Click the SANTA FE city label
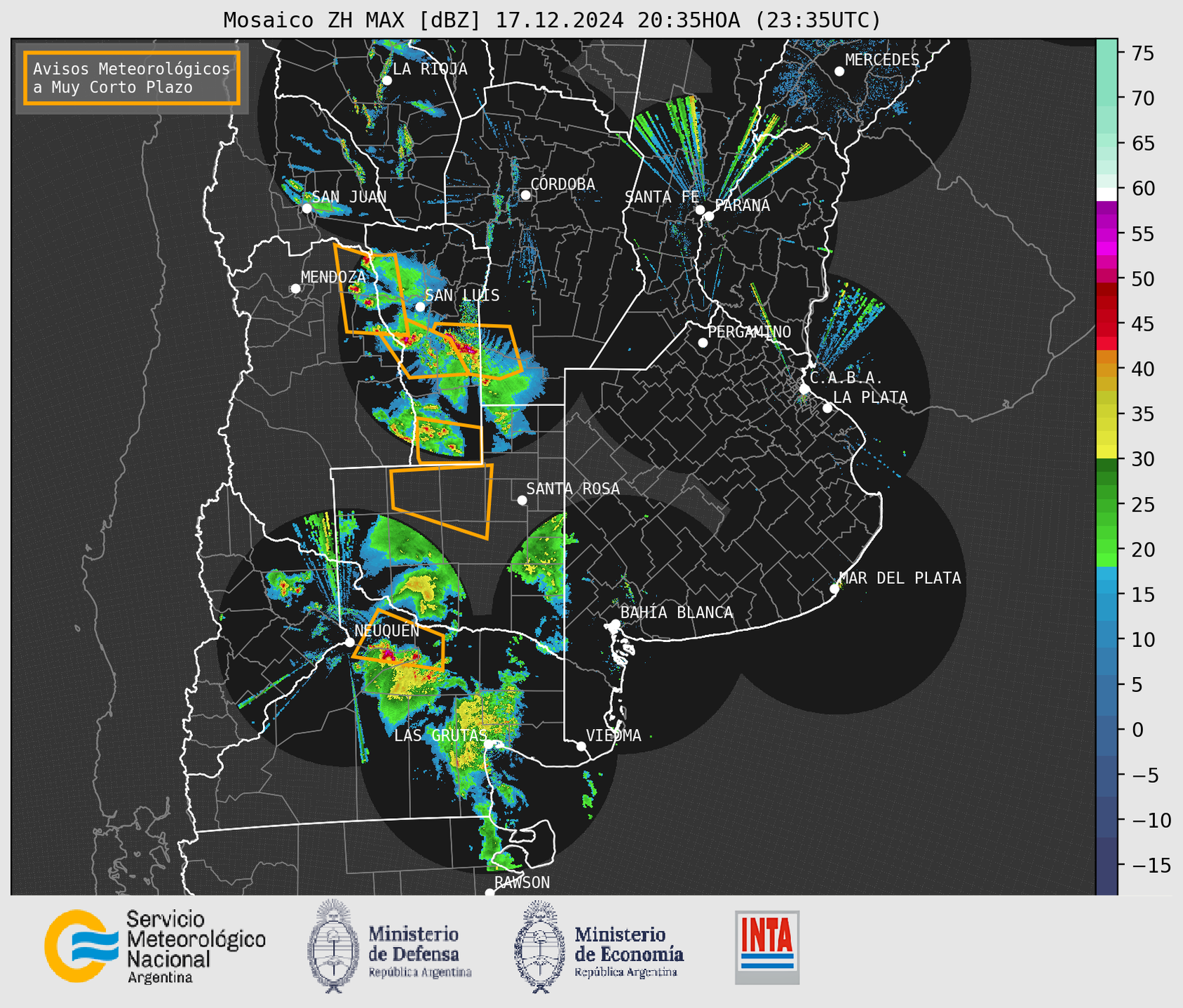The height and width of the screenshot is (1008, 1183). click(662, 197)
